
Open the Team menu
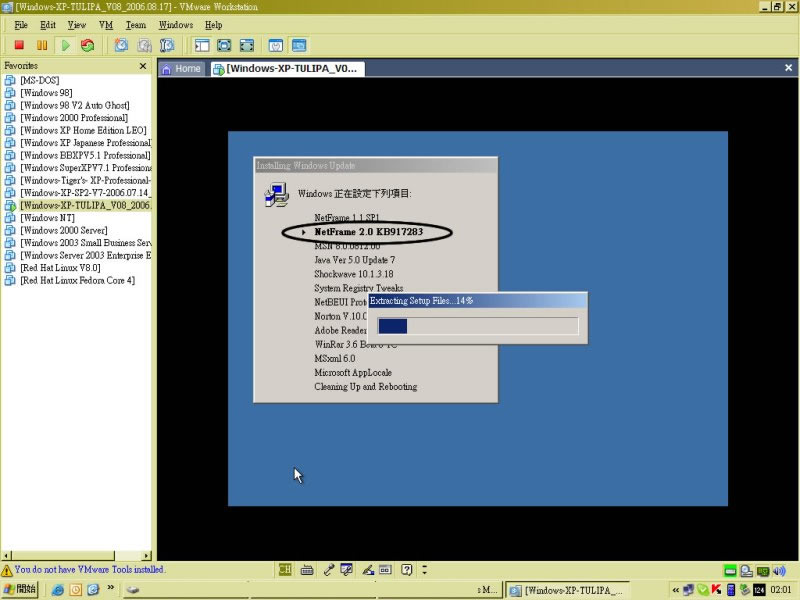coord(136,25)
